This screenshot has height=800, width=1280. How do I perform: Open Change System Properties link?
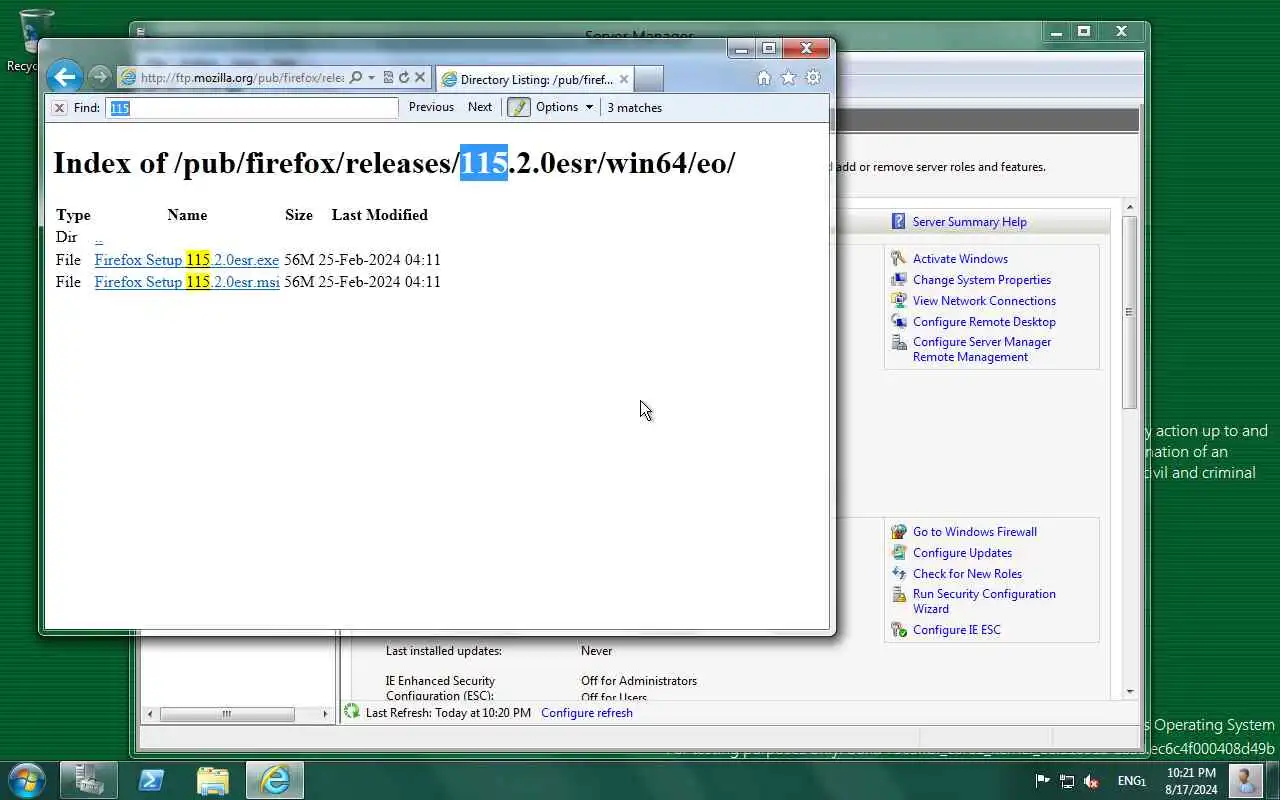click(982, 280)
